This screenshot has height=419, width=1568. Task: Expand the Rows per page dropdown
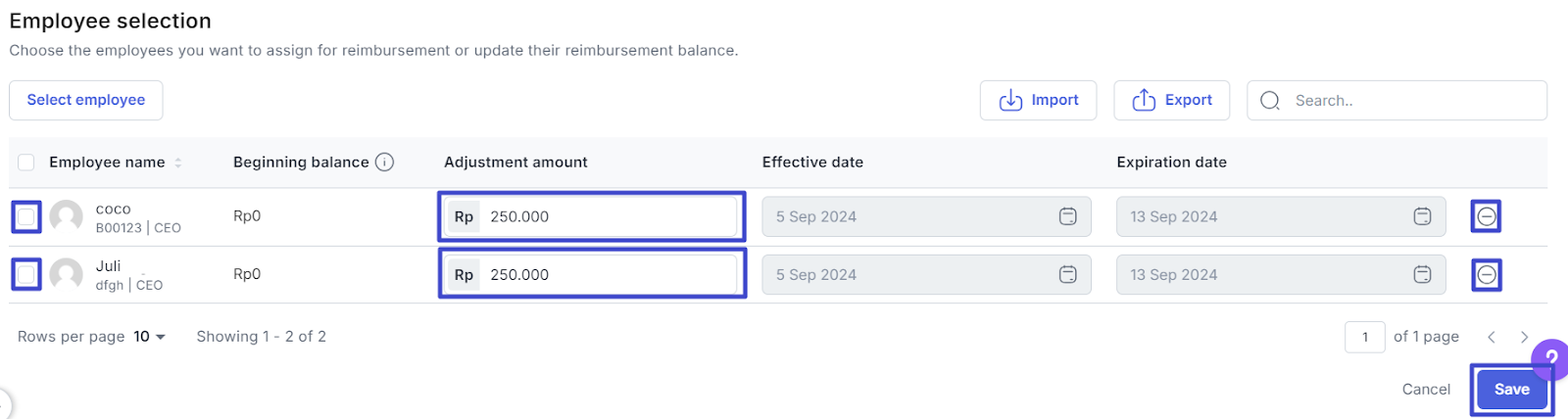point(150,337)
